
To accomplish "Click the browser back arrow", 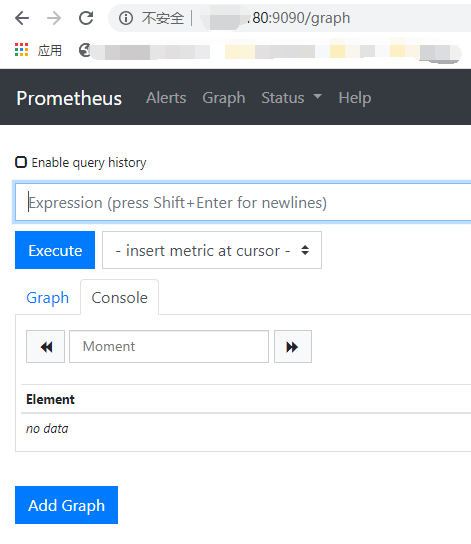I will point(22,18).
